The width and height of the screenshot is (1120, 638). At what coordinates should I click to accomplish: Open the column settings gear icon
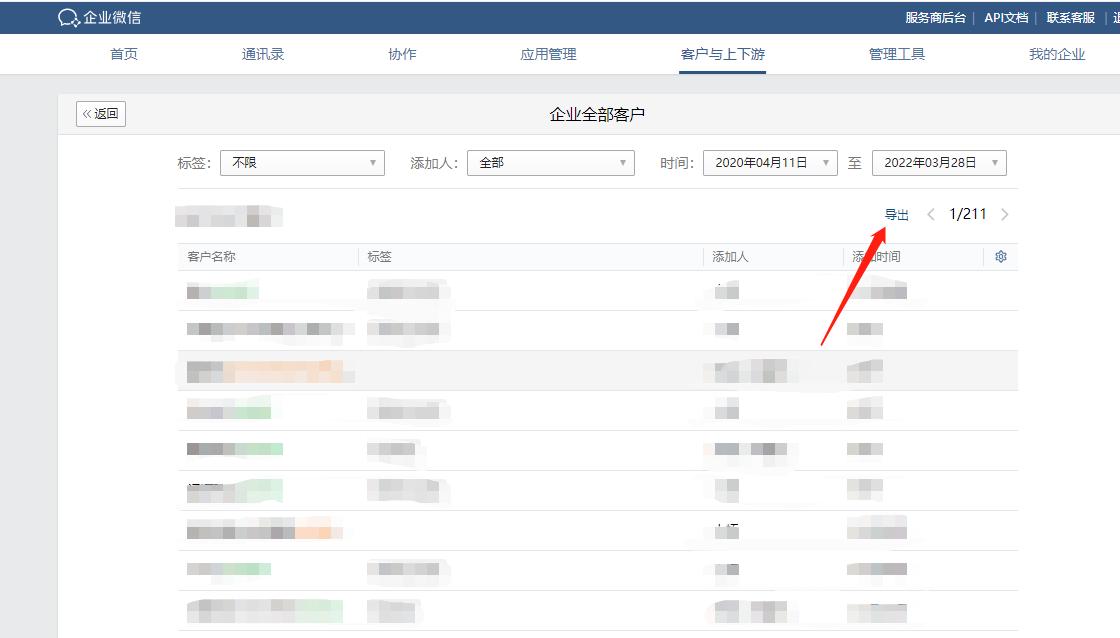pyautogui.click(x=1001, y=257)
